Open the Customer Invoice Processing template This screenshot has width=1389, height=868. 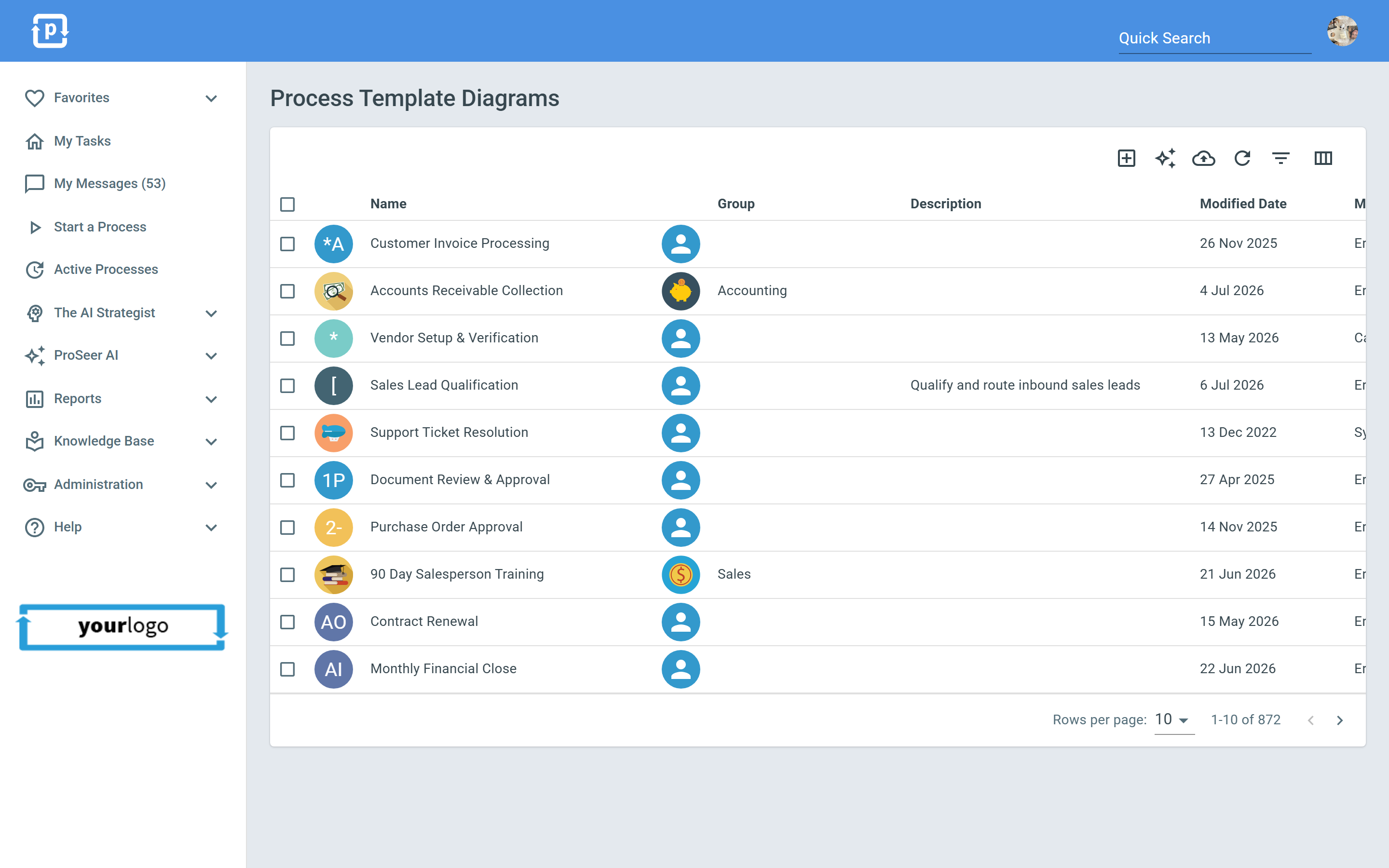(459, 244)
